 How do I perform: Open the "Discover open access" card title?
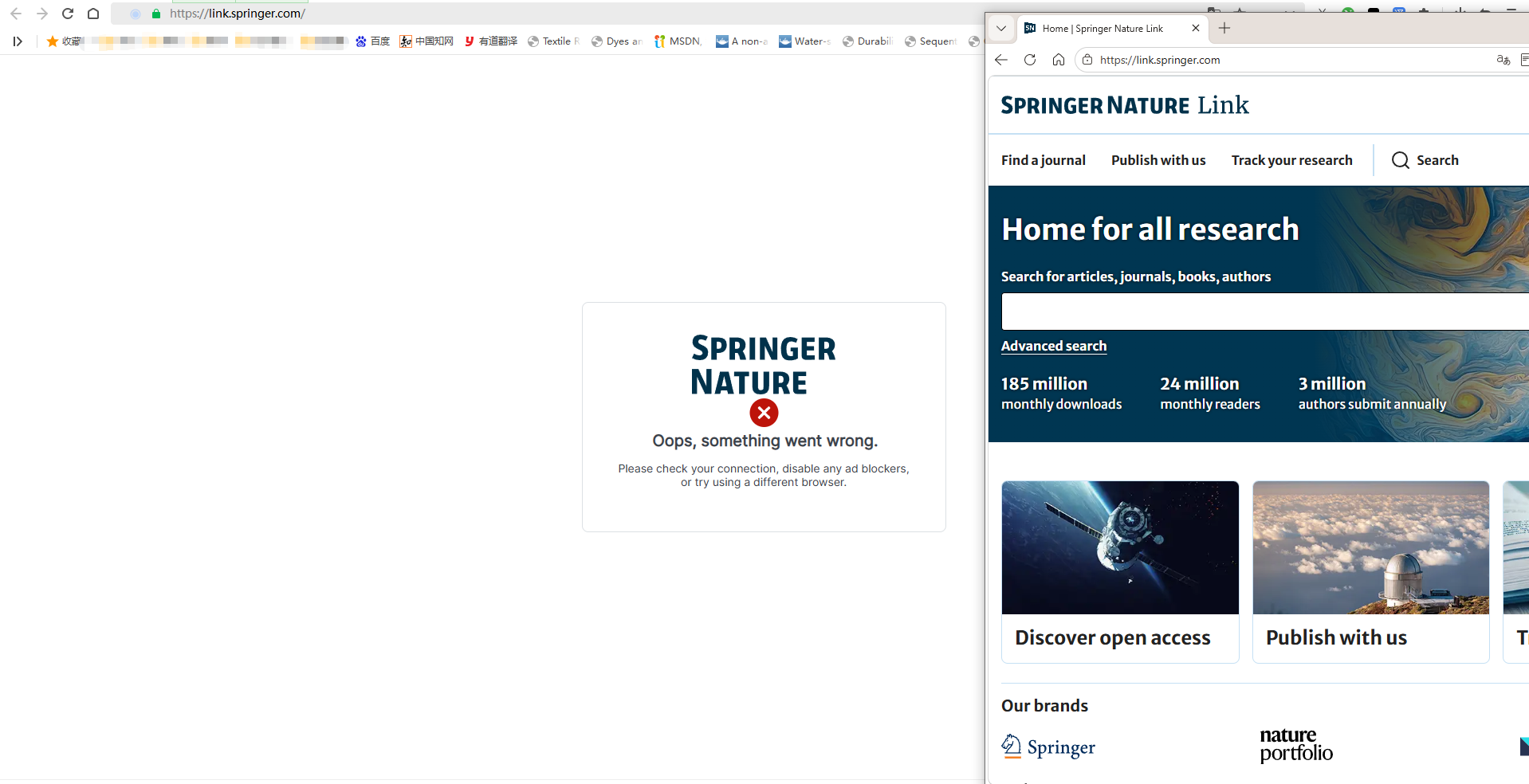point(1113,638)
